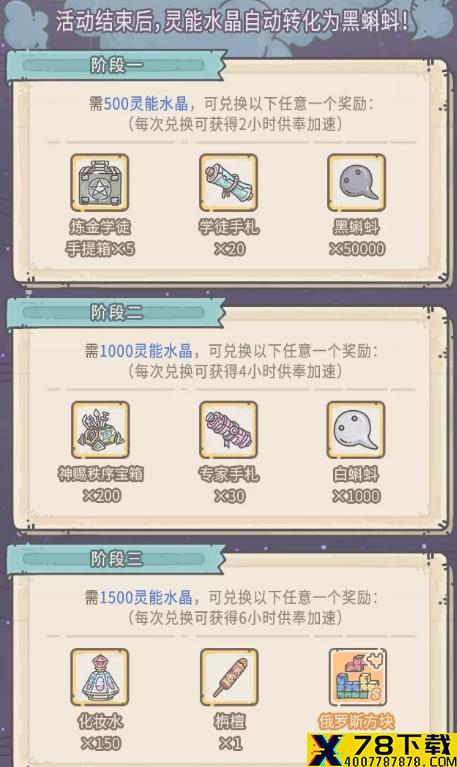Tap the 化妆水 ×150 label
457x767 pixels.
100,732
